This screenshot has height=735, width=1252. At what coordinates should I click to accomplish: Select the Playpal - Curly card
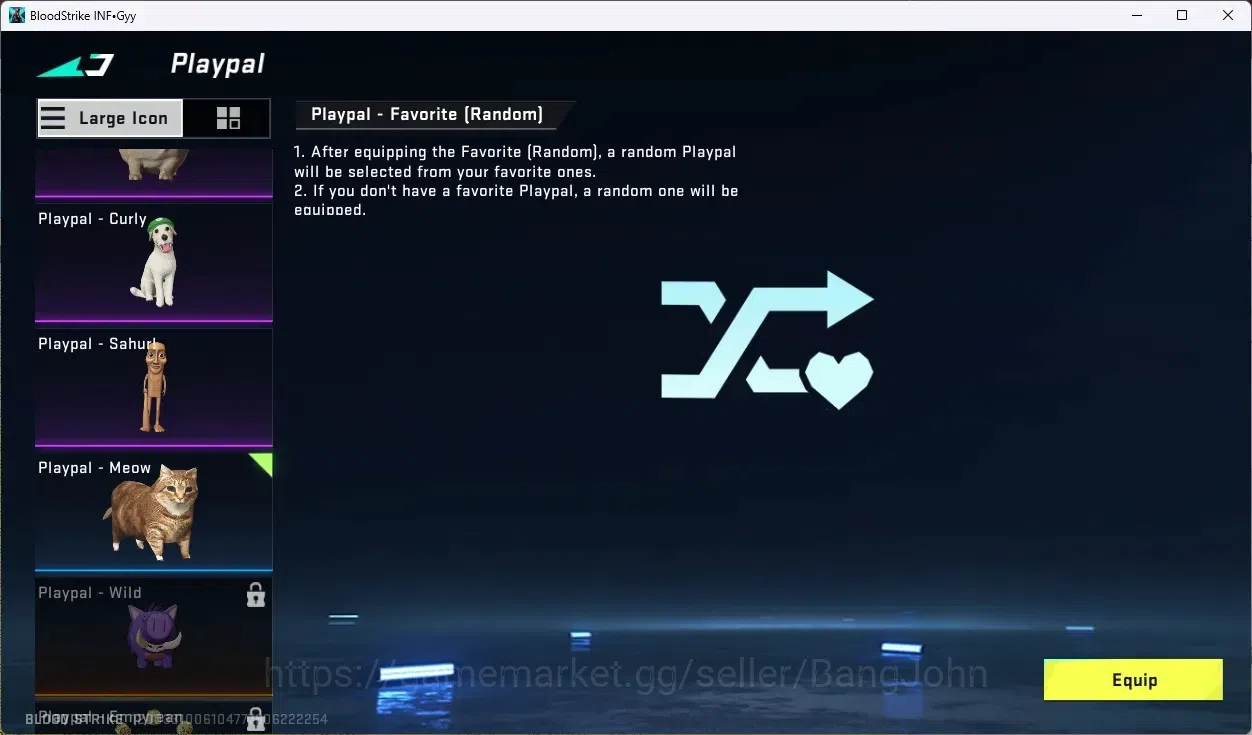pyautogui.click(x=153, y=263)
